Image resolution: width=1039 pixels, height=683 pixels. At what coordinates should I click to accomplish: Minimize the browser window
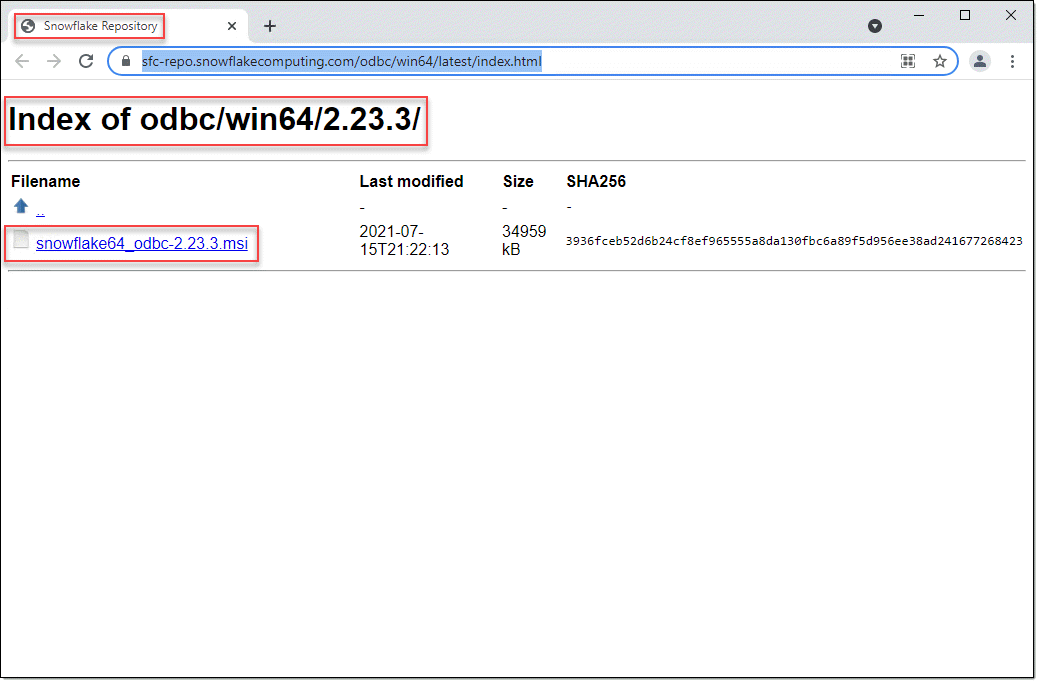click(x=917, y=16)
